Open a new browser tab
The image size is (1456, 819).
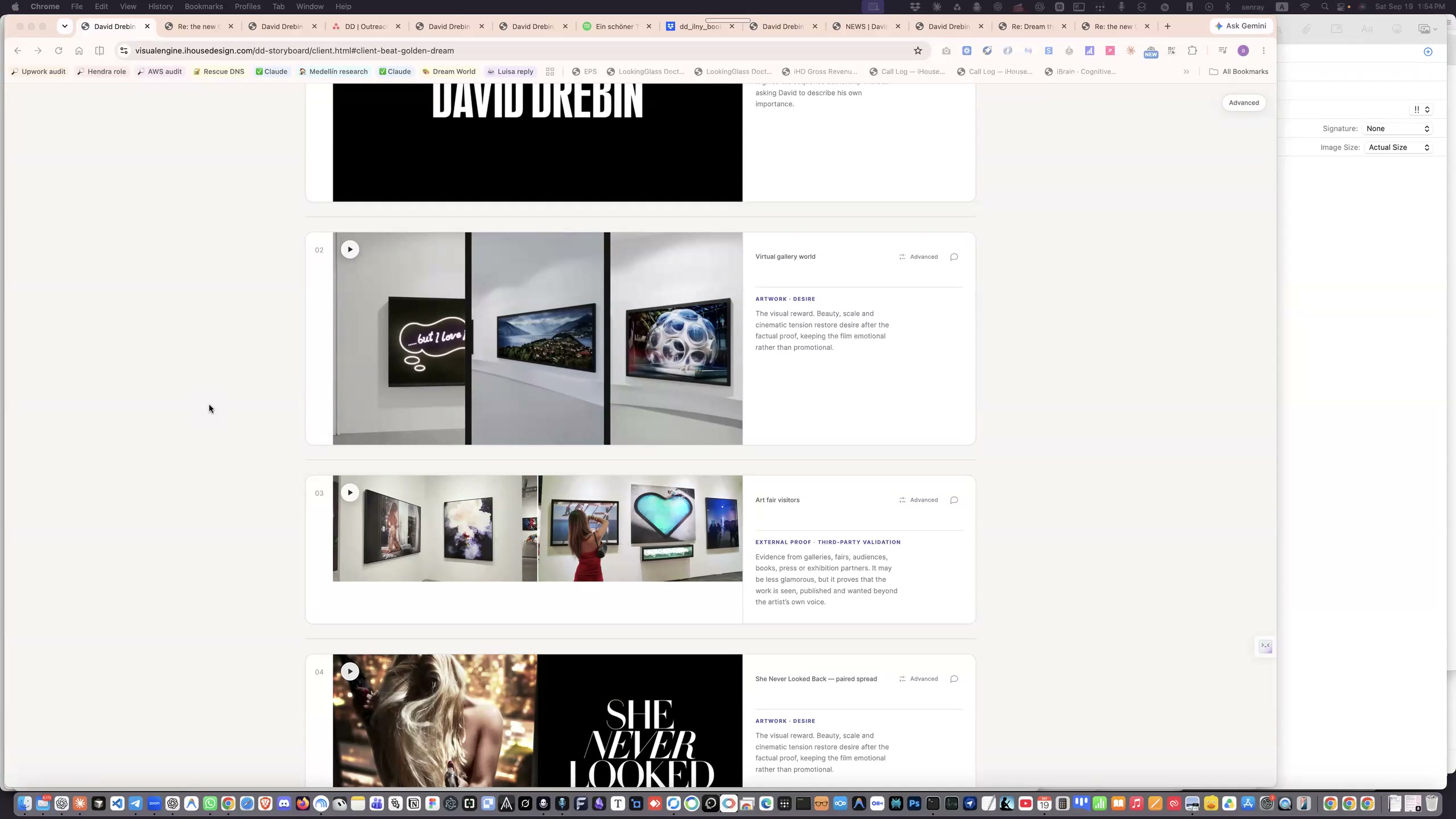click(x=1167, y=26)
